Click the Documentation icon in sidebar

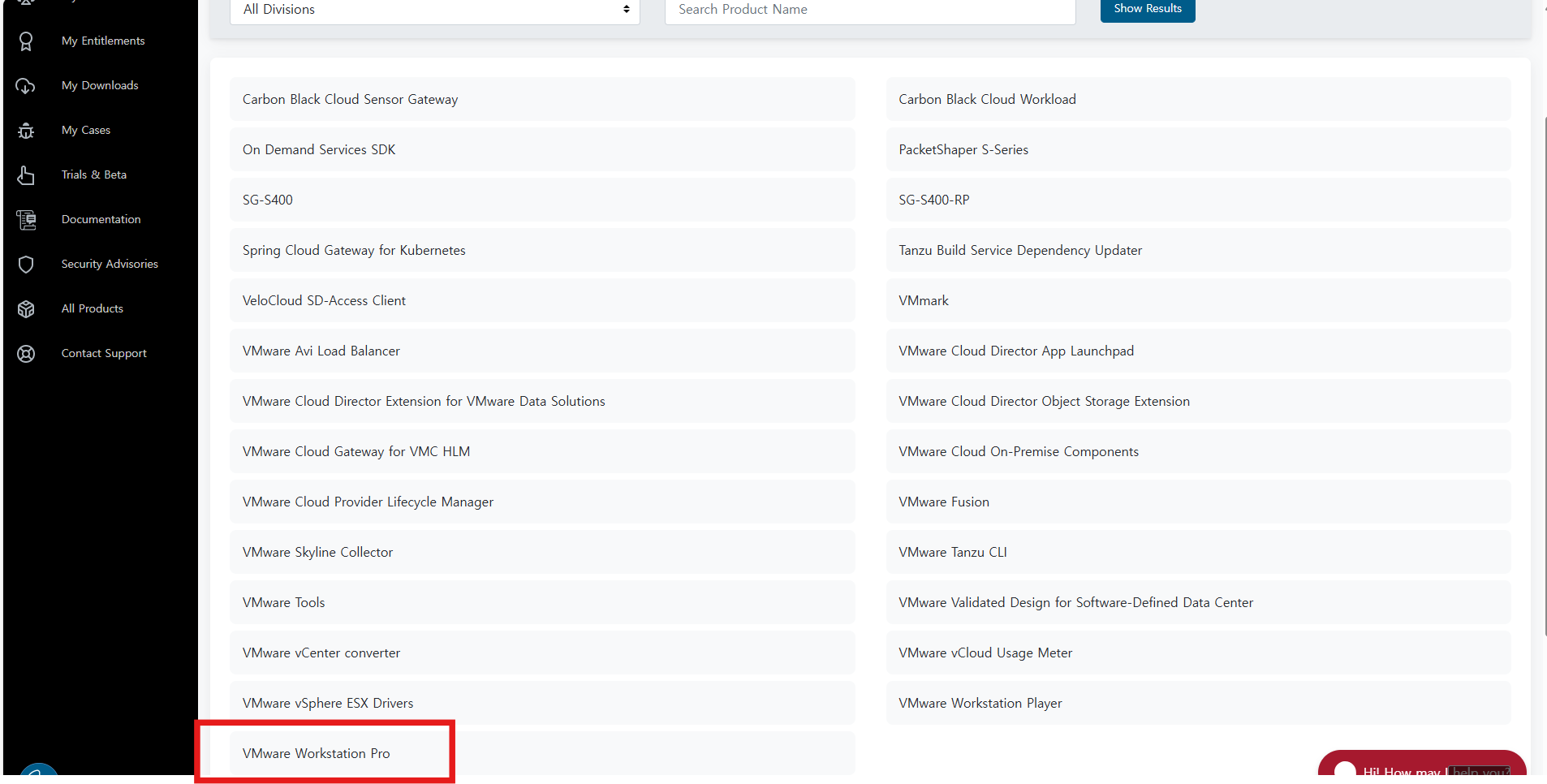pyautogui.click(x=26, y=220)
